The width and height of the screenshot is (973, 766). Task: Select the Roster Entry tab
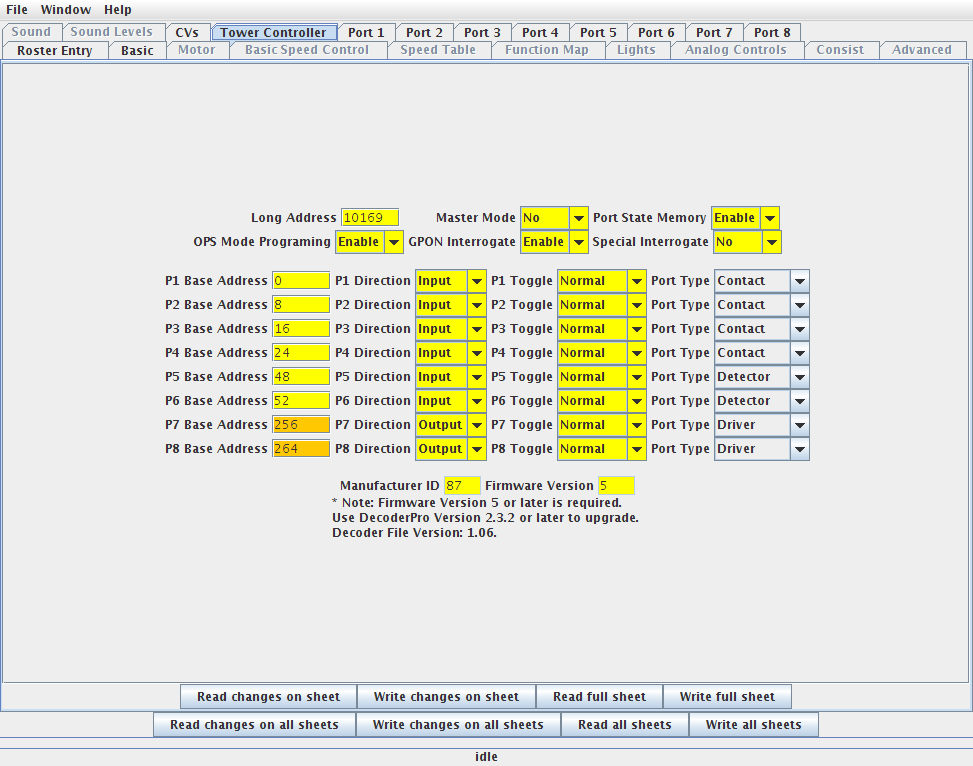point(54,50)
